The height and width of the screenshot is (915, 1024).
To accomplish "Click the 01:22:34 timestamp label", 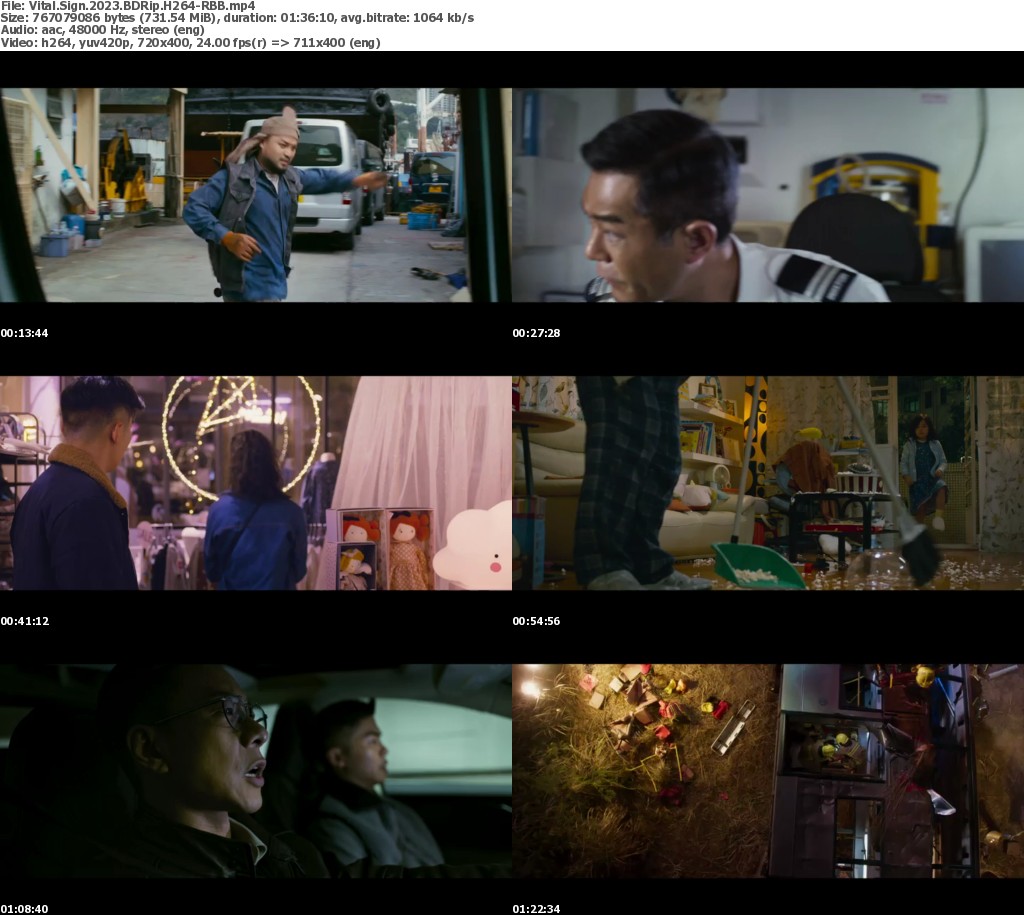I will pyautogui.click(x=537, y=909).
